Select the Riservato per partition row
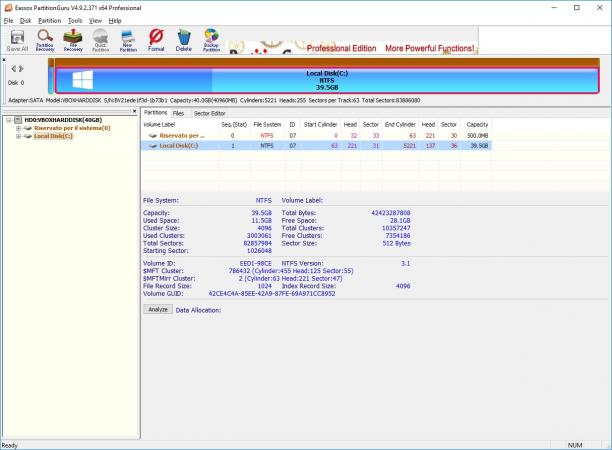612x450 pixels. pyautogui.click(x=316, y=135)
